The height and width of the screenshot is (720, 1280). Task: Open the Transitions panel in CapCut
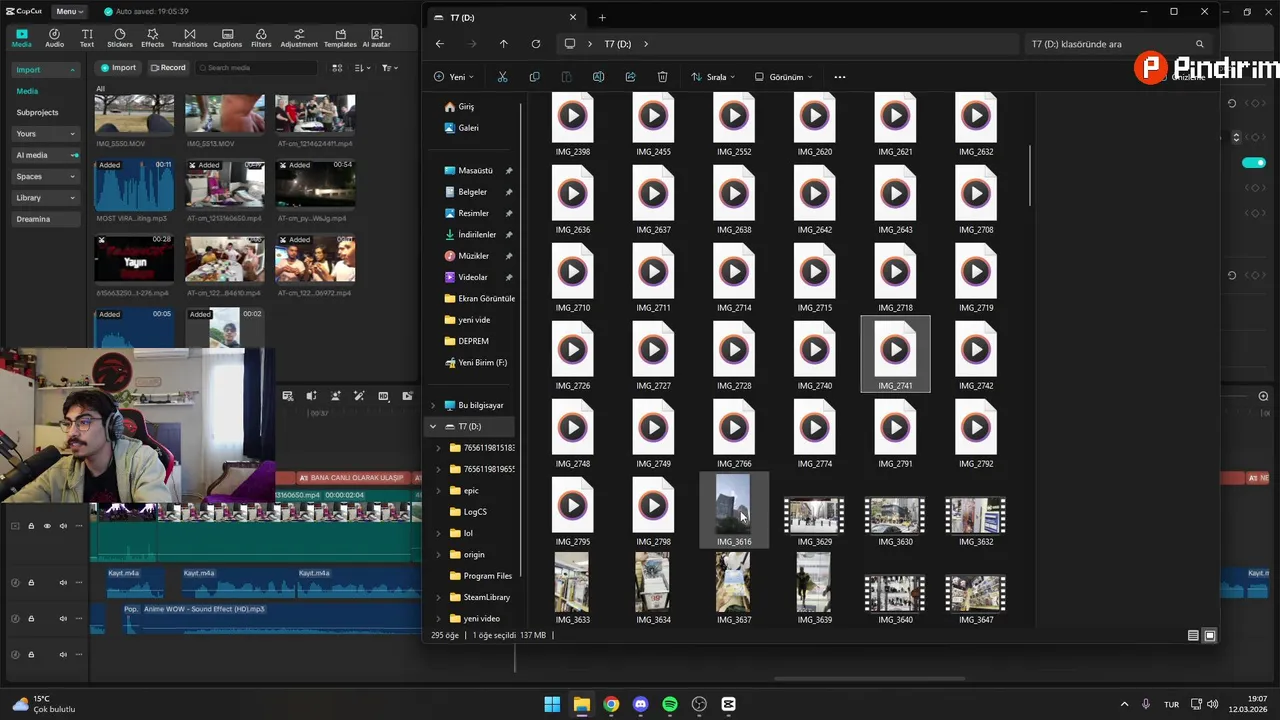tap(189, 38)
